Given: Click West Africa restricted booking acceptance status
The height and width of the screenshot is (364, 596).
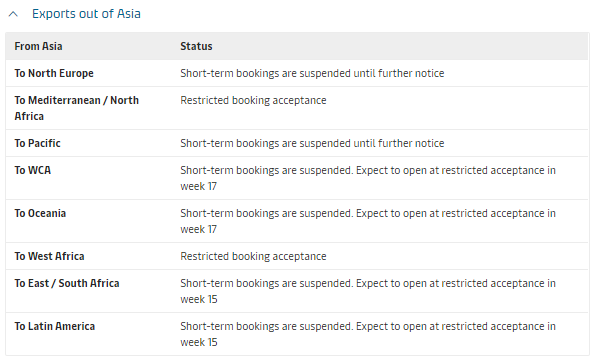Looking at the screenshot, I should tap(253, 256).
